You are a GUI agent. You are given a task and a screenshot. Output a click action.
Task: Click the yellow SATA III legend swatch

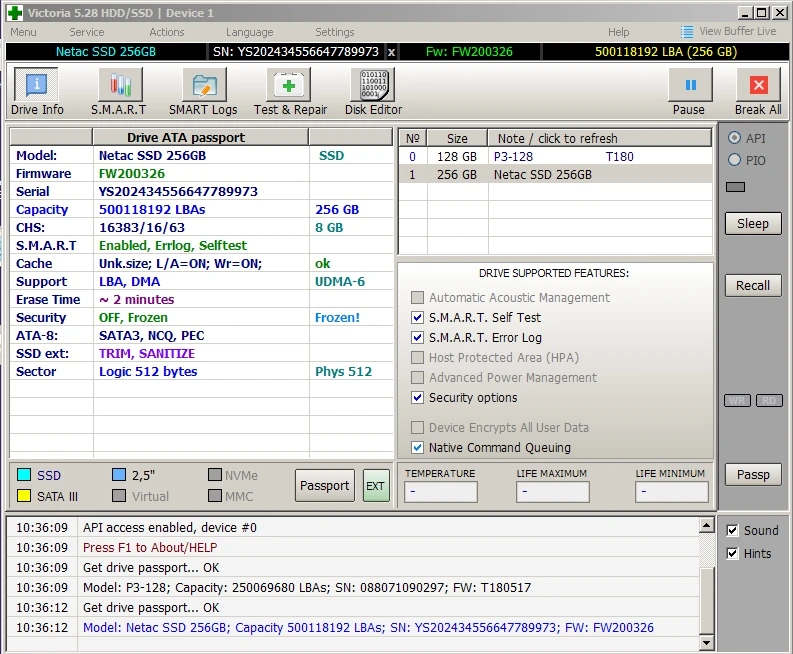click(24, 495)
